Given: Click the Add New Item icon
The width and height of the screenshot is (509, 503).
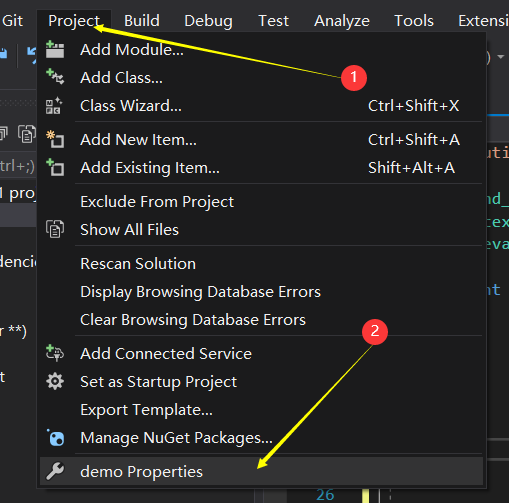Looking at the screenshot, I should pos(55,139).
